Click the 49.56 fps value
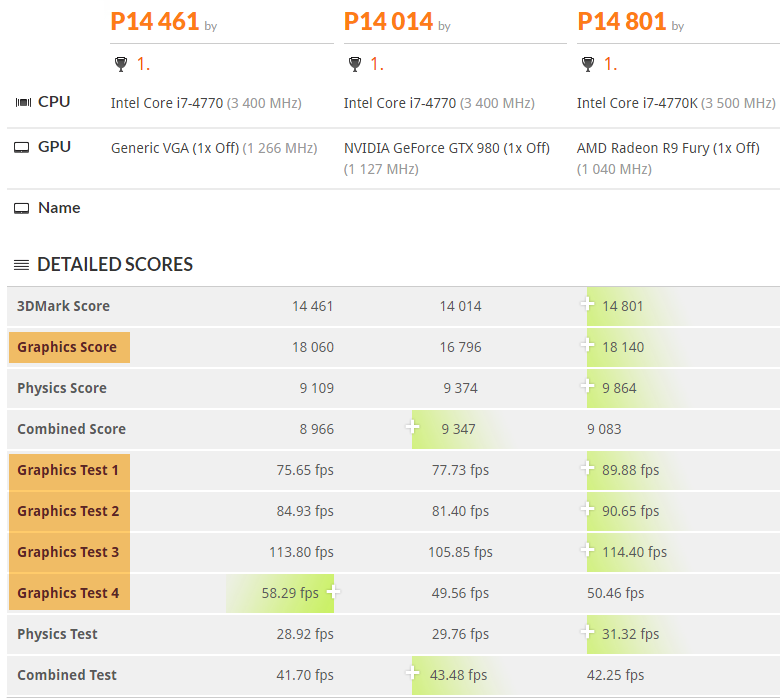Viewport: 780px width, 700px height. (460, 593)
